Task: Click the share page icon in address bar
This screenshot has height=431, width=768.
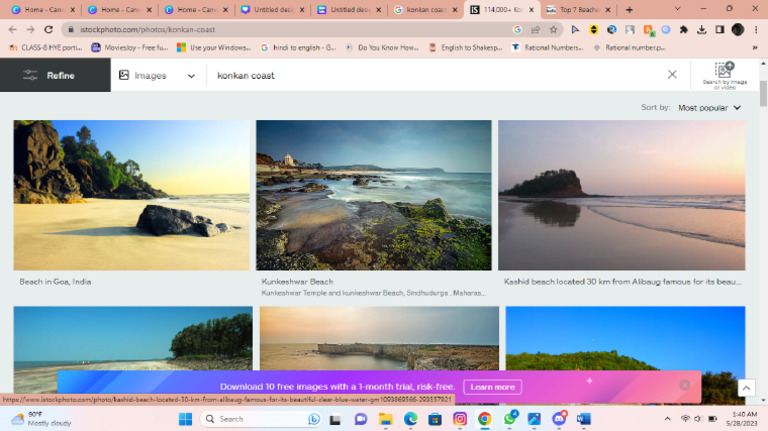Action: pos(535,30)
